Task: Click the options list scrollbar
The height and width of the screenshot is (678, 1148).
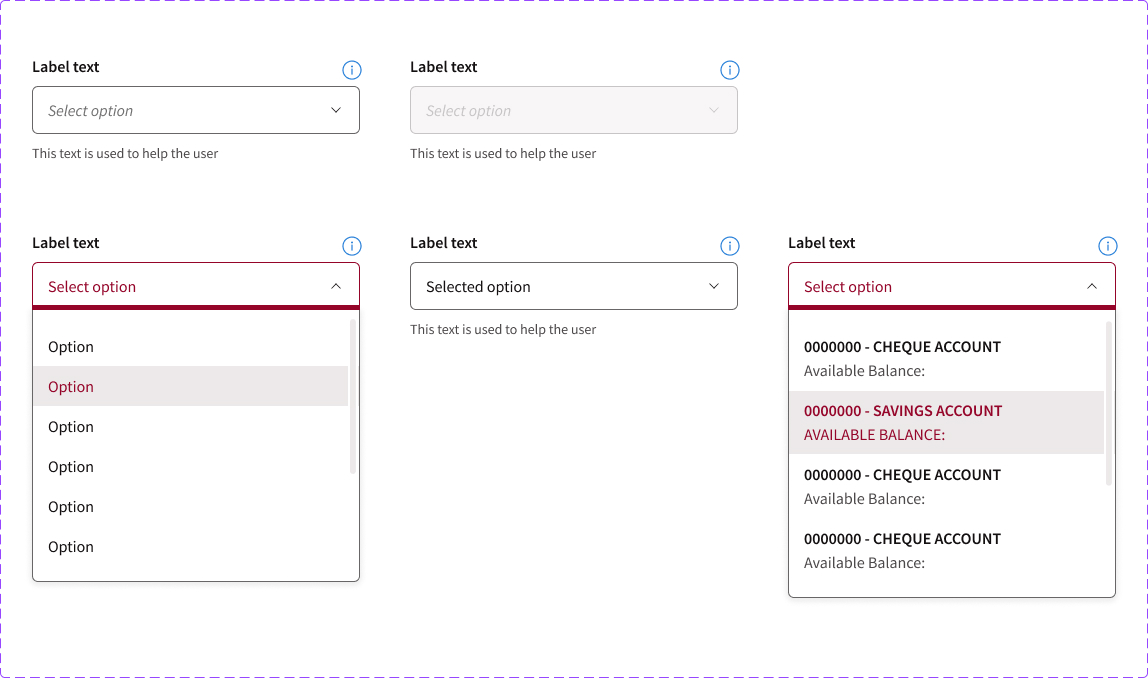Action: 353,396
